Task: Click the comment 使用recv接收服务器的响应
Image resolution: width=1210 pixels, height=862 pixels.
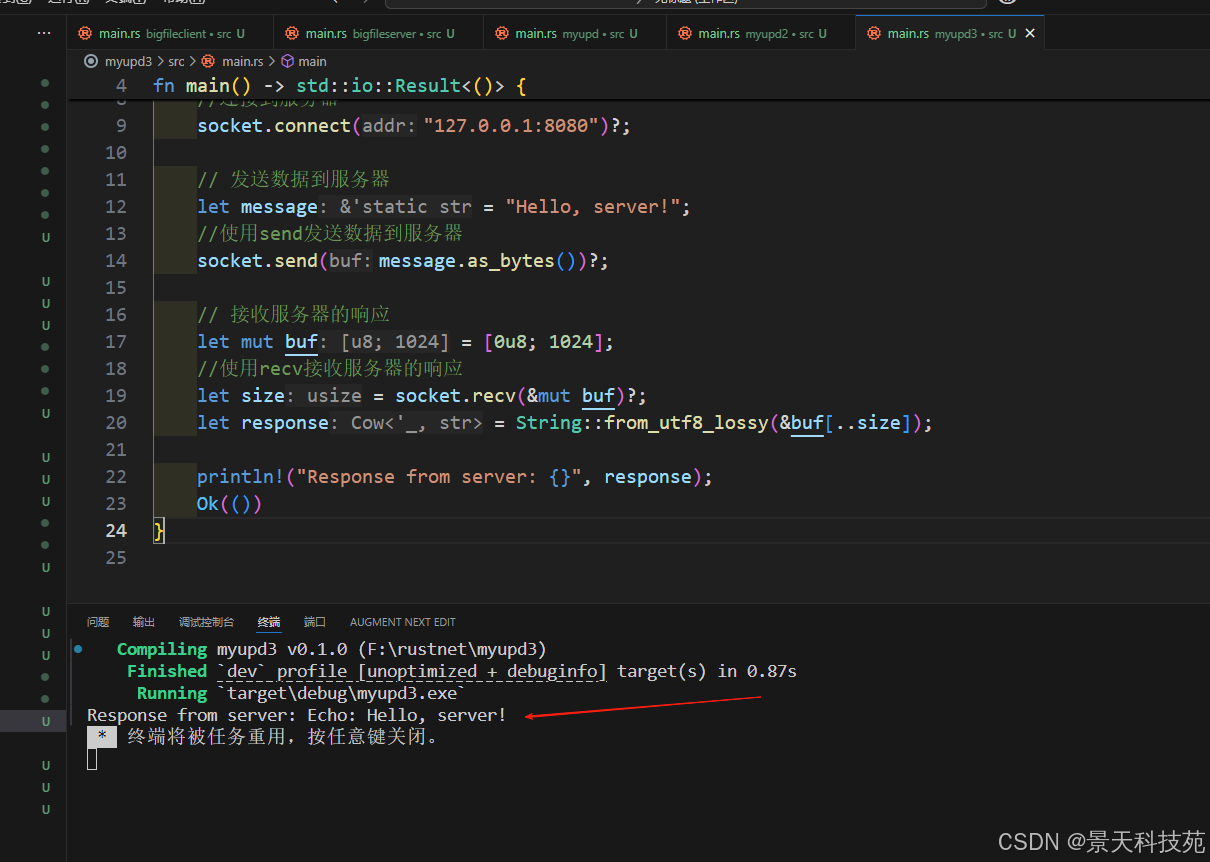Action: click(330, 369)
